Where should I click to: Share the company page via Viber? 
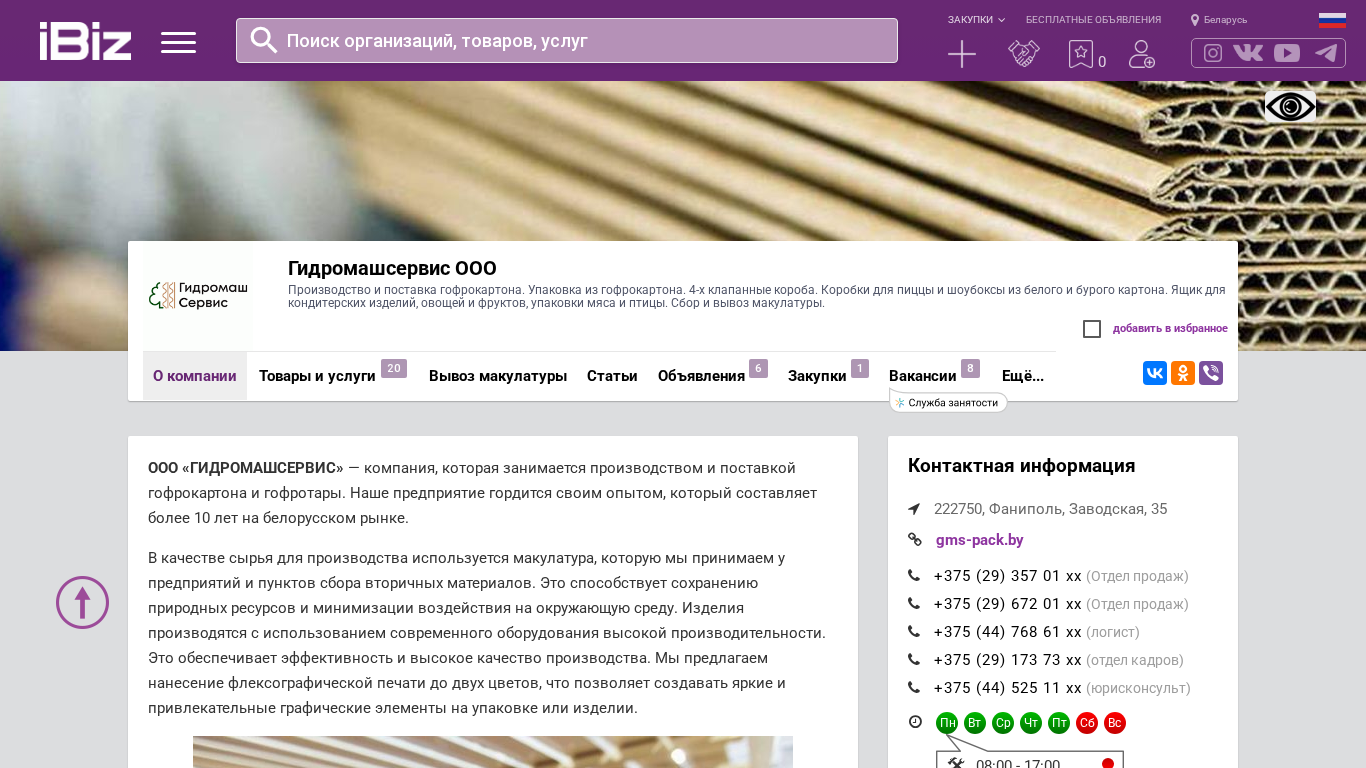[x=1211, y=373]
